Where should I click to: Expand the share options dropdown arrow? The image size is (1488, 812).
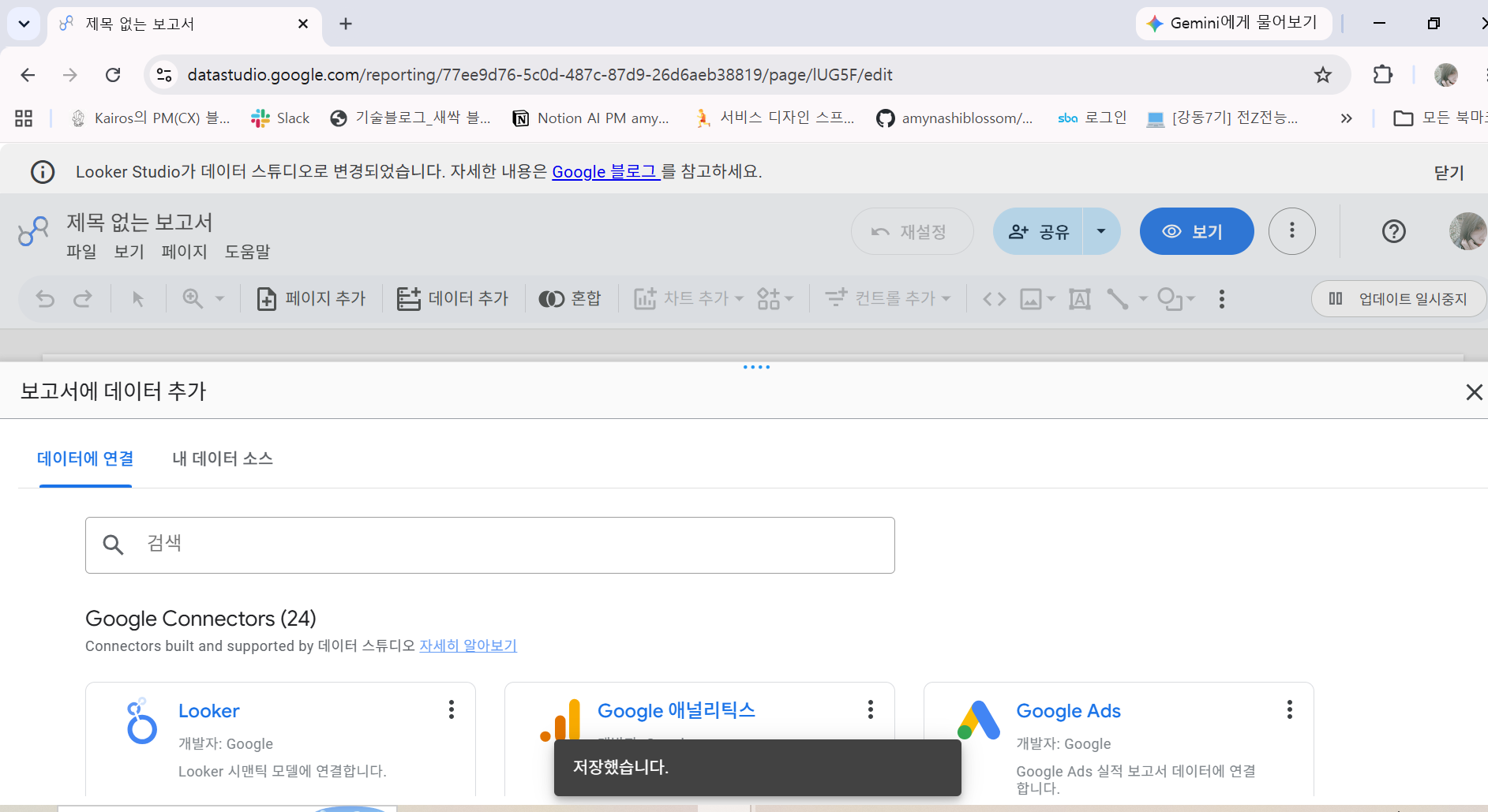(1101, 231)
